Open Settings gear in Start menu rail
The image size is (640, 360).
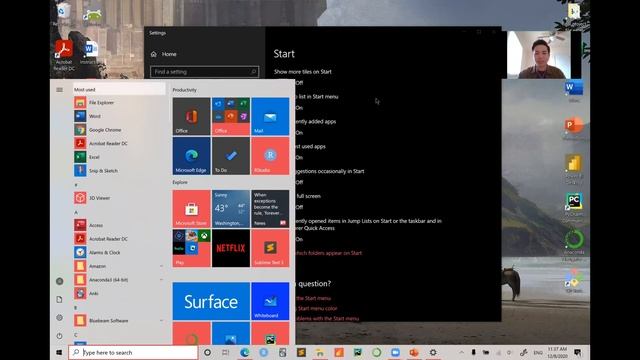point(60,318)
